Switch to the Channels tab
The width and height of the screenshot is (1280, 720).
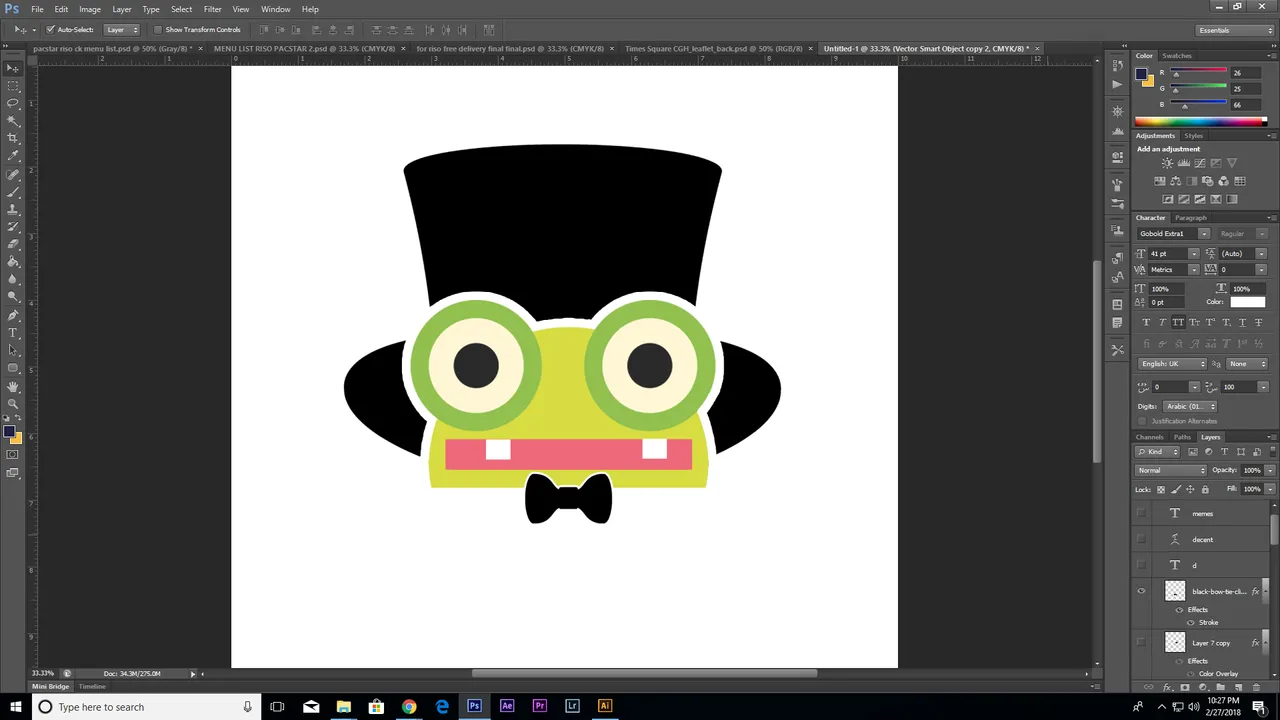[x=1149, y=437]
